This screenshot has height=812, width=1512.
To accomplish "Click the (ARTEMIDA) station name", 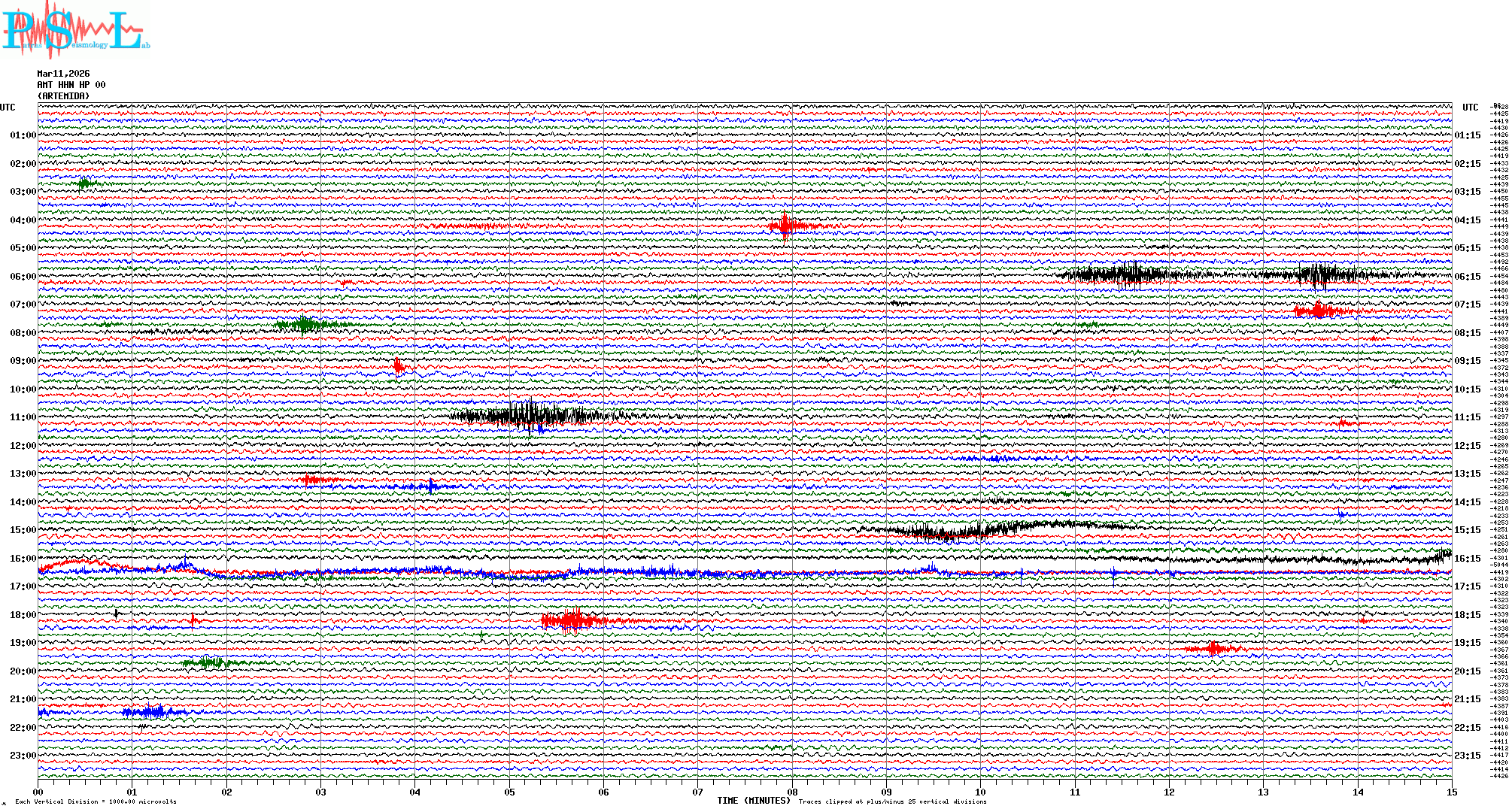I will tap(63, 96).
